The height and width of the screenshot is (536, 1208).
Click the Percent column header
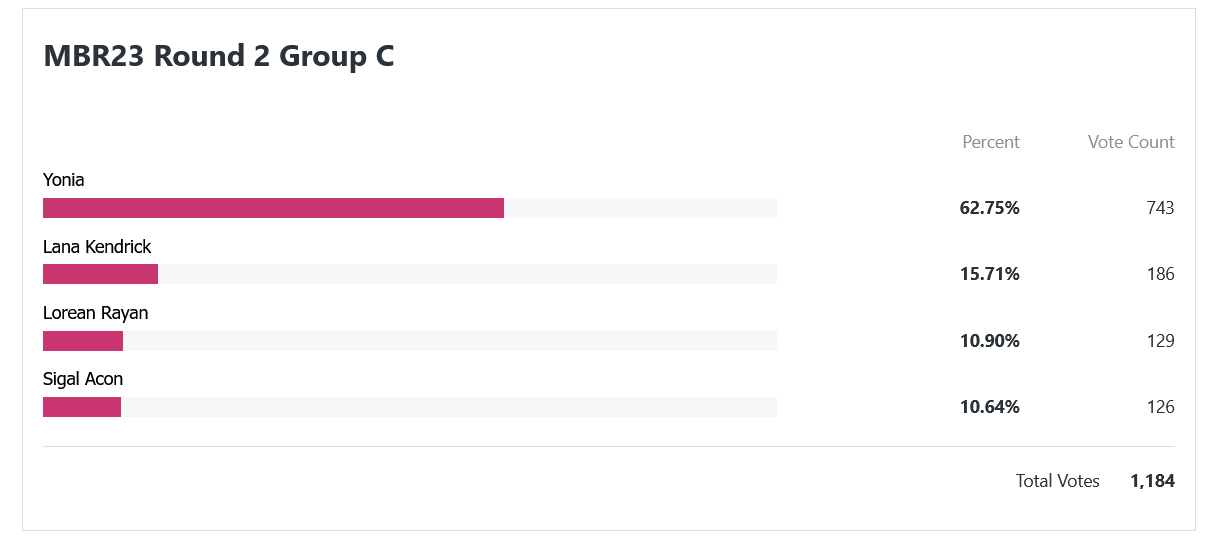tap(991, 142)
